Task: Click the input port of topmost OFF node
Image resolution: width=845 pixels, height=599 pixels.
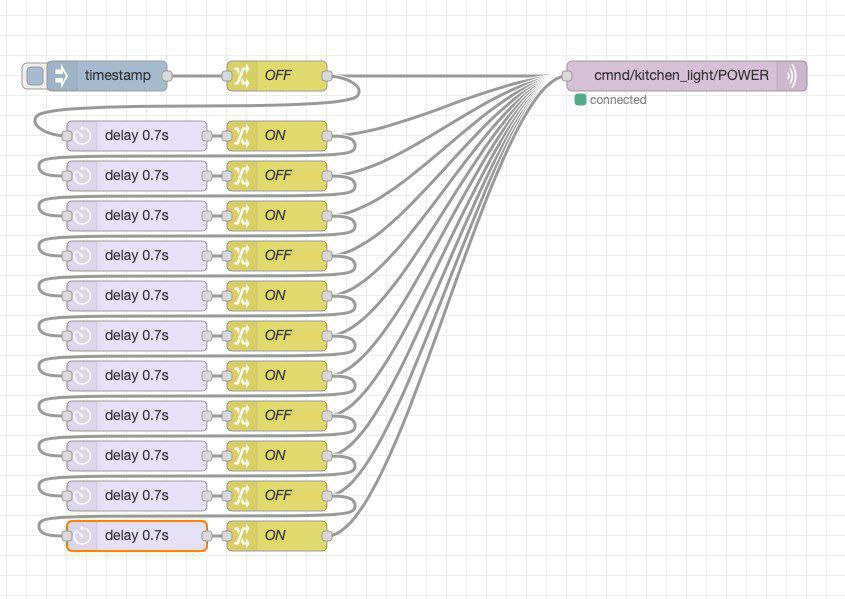Action: tap(227, 76)
